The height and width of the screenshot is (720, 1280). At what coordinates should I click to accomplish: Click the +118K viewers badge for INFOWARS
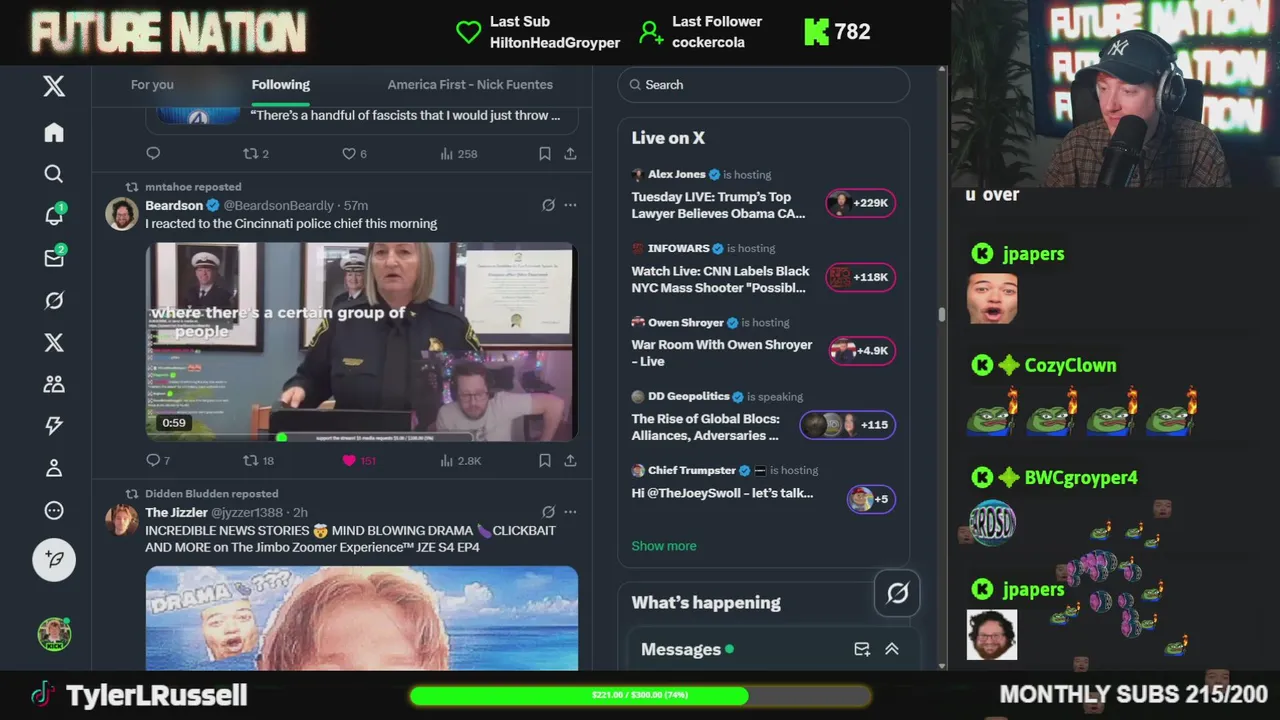click(861, 277)
